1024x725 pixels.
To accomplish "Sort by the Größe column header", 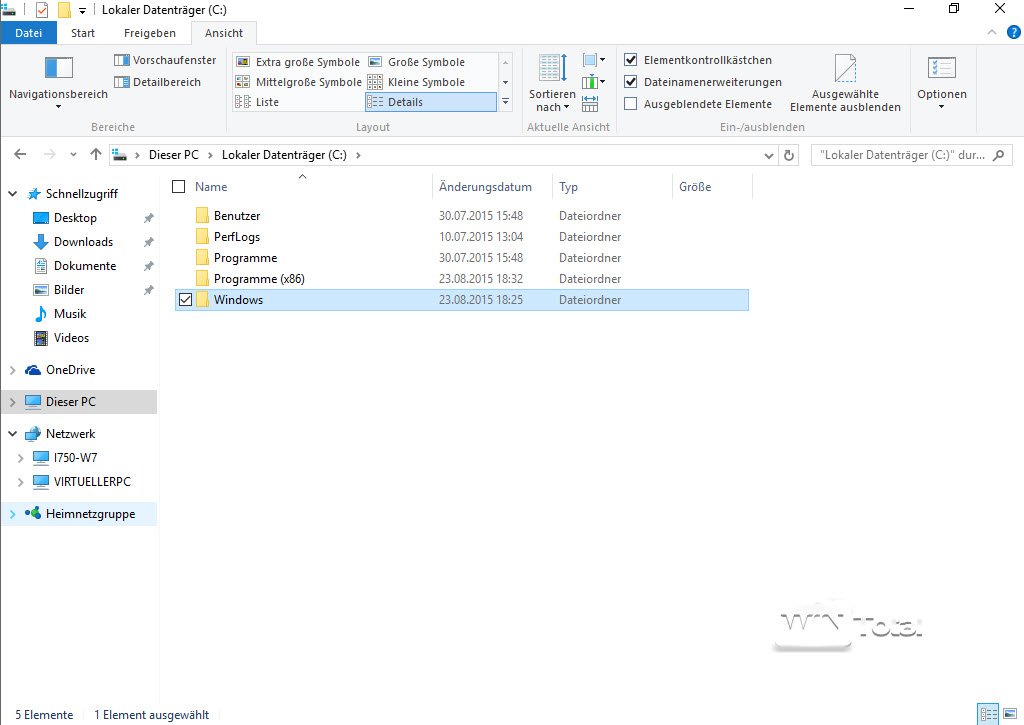I will 695,187.
